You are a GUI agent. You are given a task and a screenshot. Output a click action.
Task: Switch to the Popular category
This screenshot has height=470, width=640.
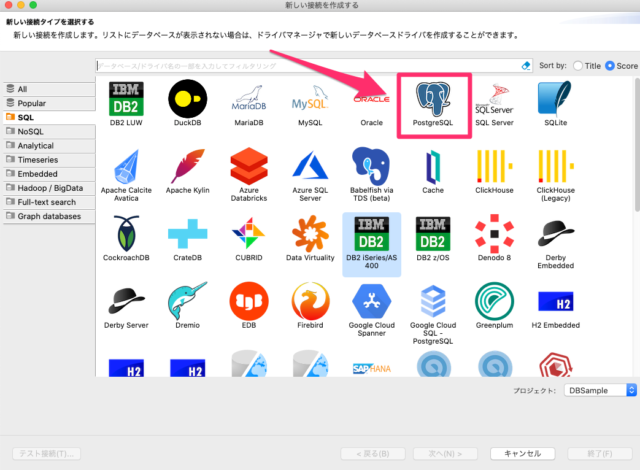49,103
